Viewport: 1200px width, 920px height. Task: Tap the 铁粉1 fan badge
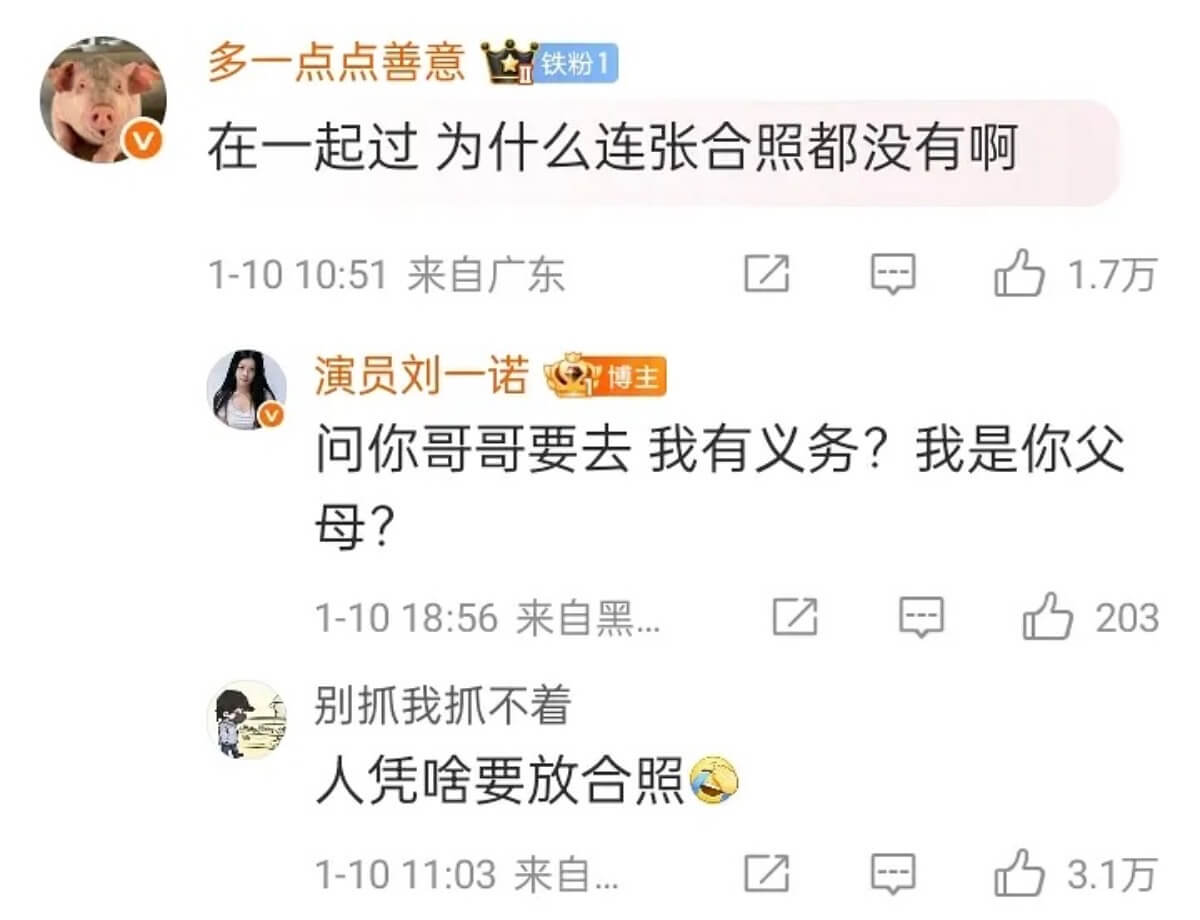pos(578,64)
